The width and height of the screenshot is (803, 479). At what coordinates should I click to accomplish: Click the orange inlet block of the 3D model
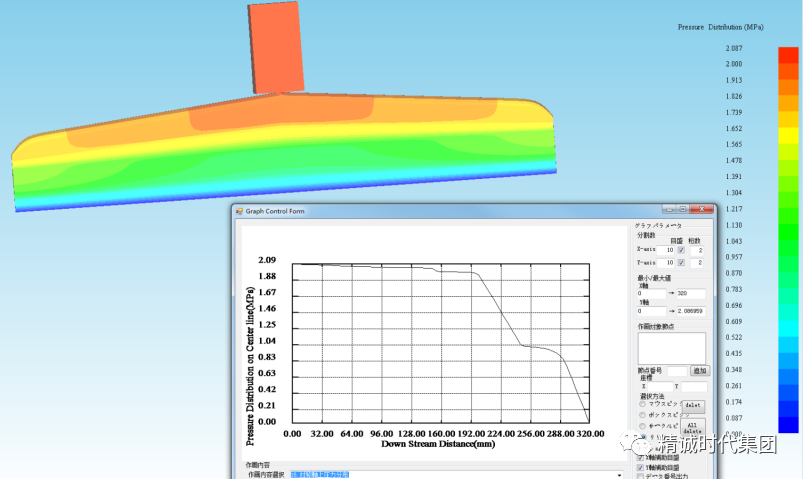[x=276, y=48]
